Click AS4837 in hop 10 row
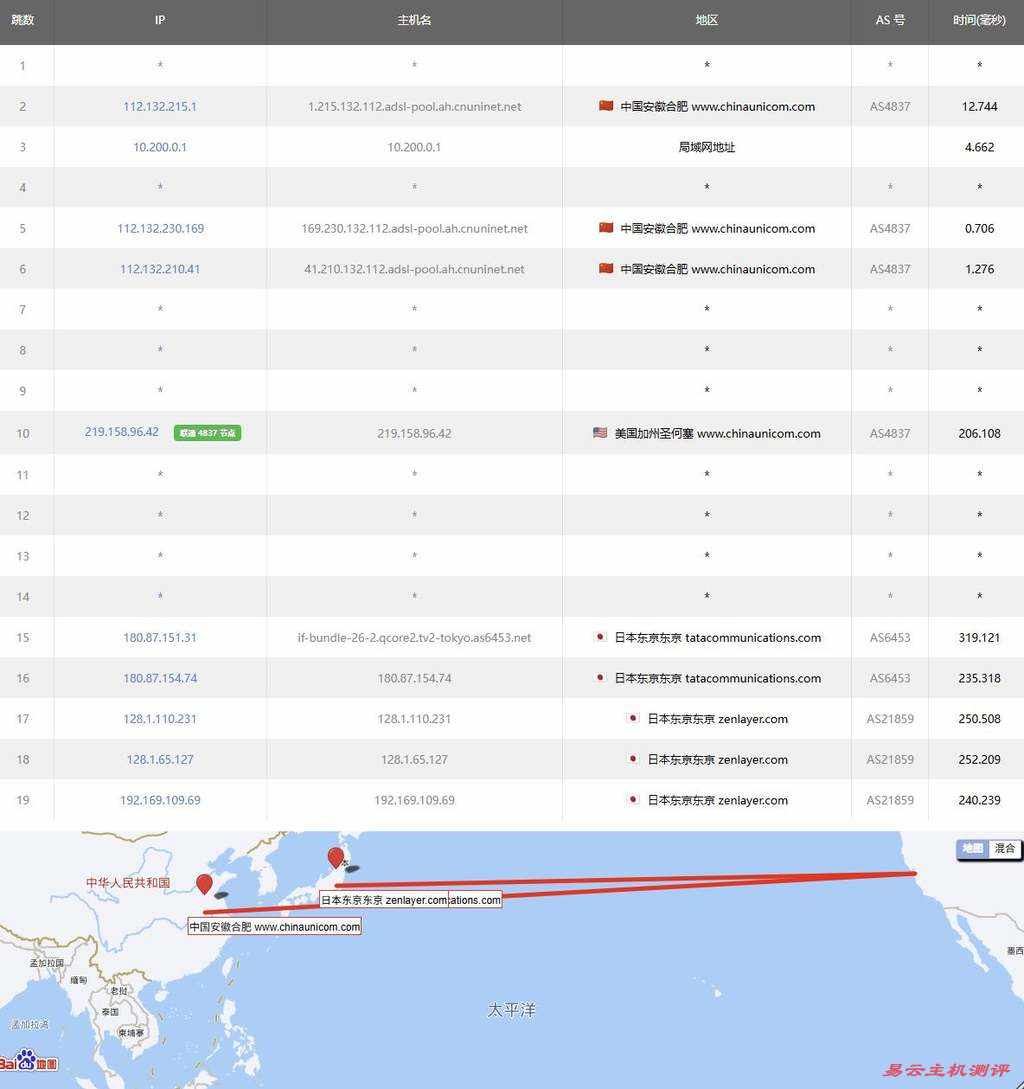Viewport: 1024px width, 1089px height. [890, 433]
